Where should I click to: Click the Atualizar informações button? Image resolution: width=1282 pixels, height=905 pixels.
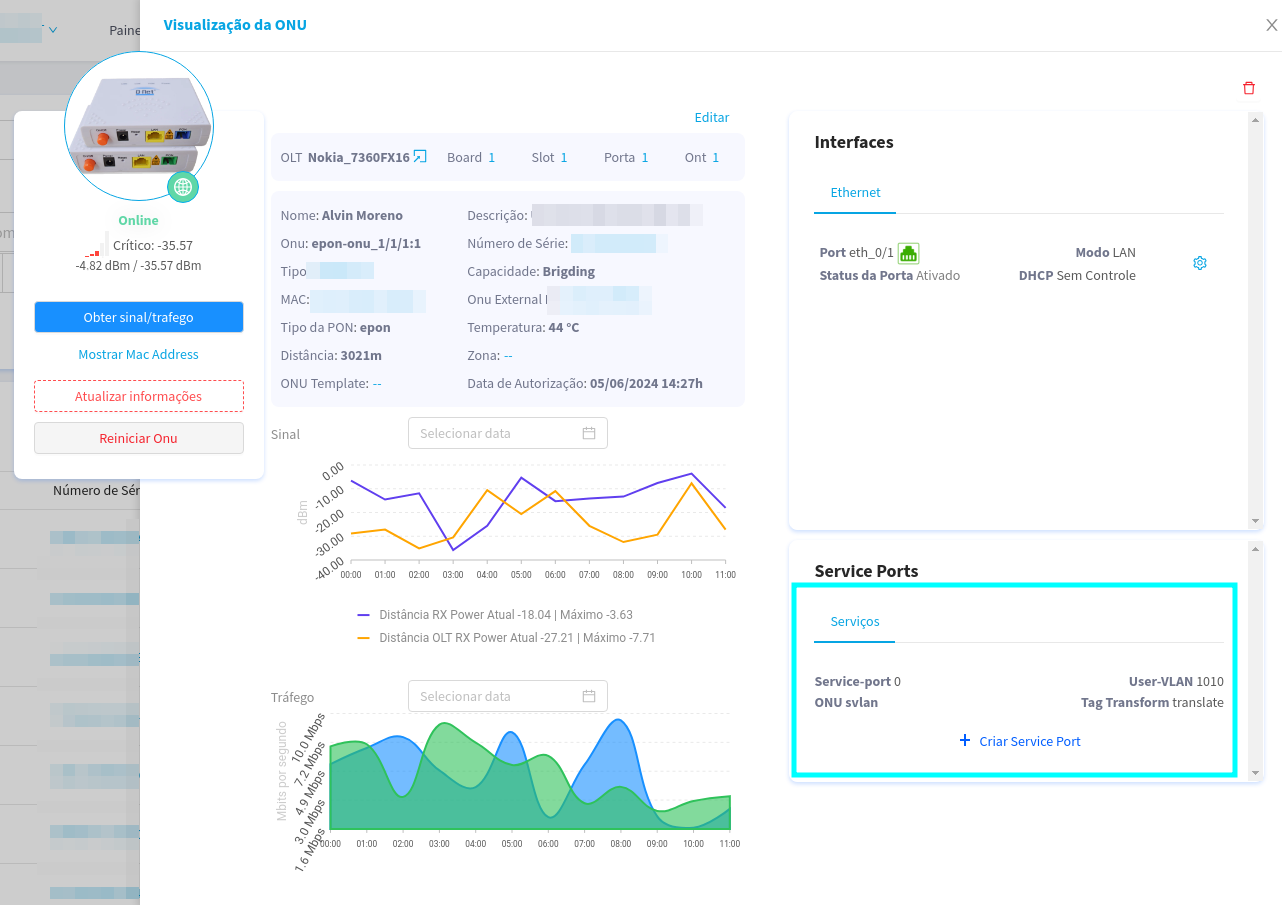(x=139, y=396)
